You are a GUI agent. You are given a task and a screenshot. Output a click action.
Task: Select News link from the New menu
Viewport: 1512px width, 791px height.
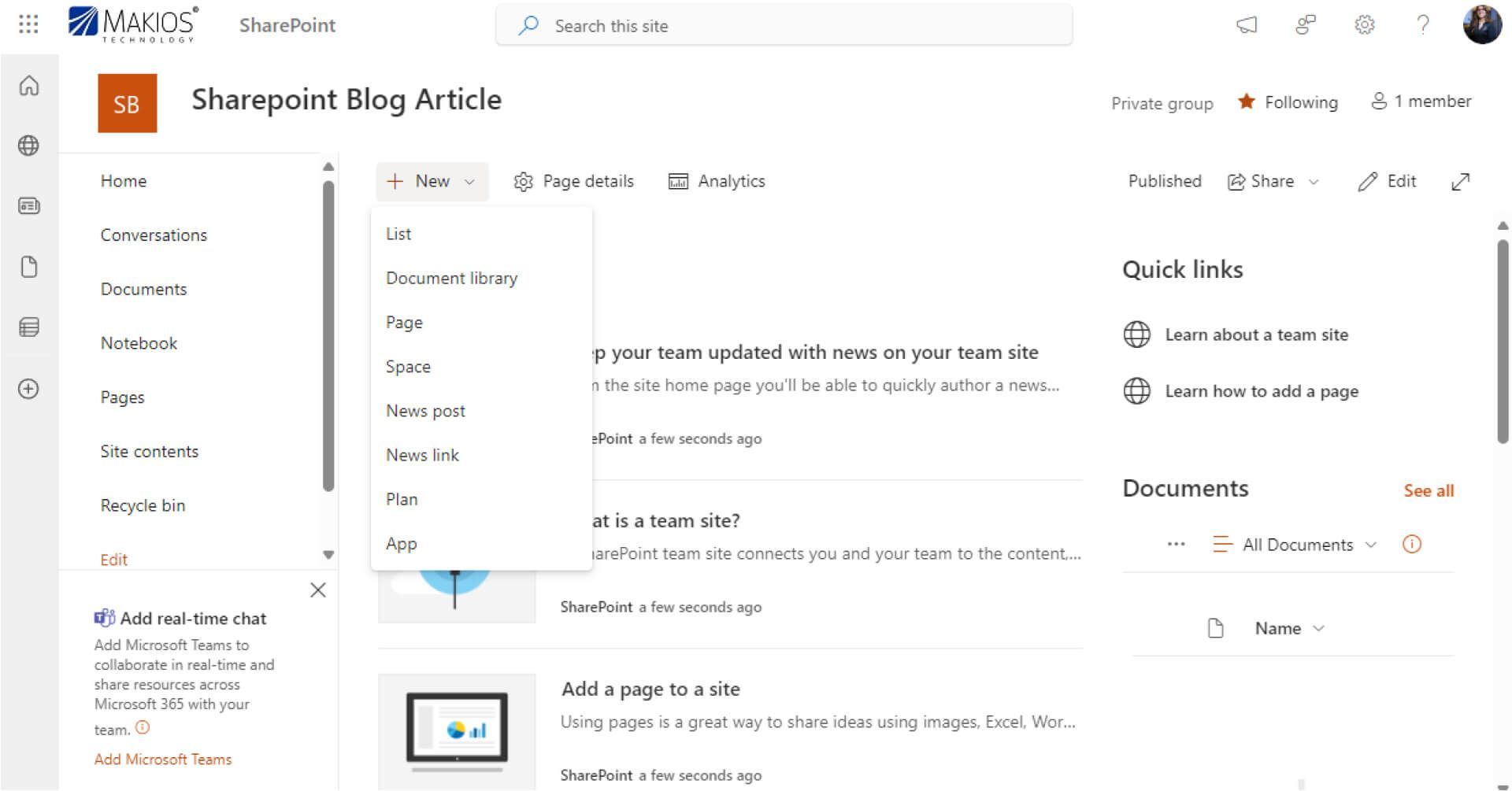[x=481, y=455]
